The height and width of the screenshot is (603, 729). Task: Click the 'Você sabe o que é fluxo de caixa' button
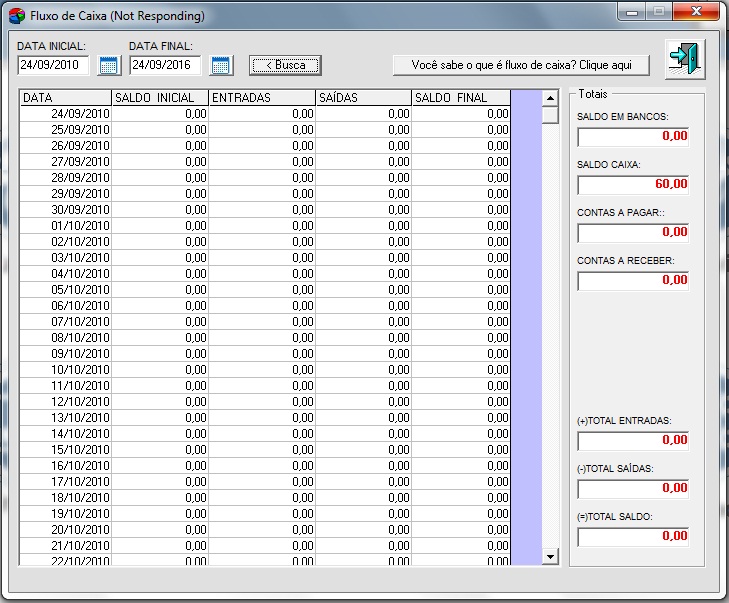521,65
